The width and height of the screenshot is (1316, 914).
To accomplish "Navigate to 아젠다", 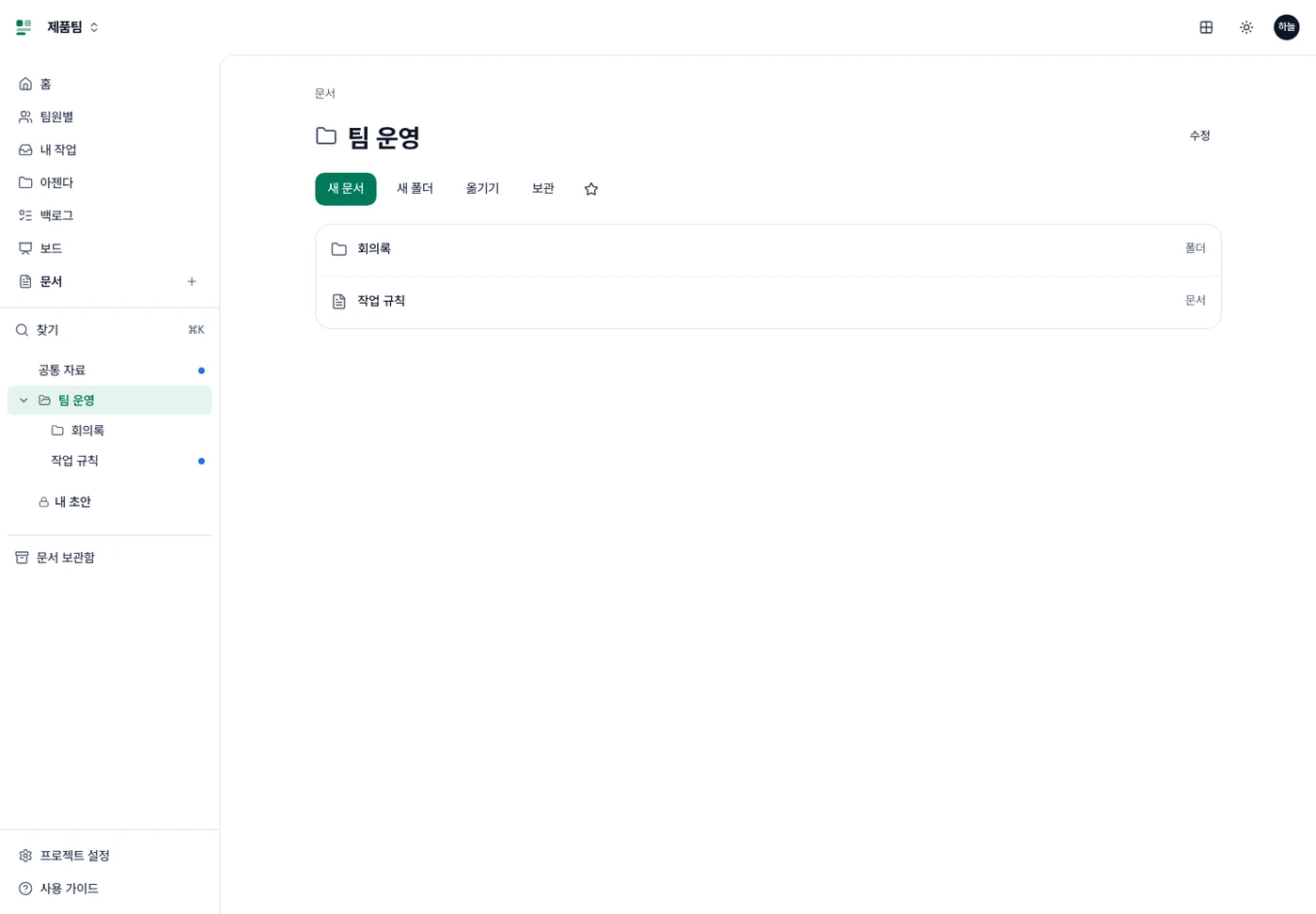I will (x=109, y=182).
